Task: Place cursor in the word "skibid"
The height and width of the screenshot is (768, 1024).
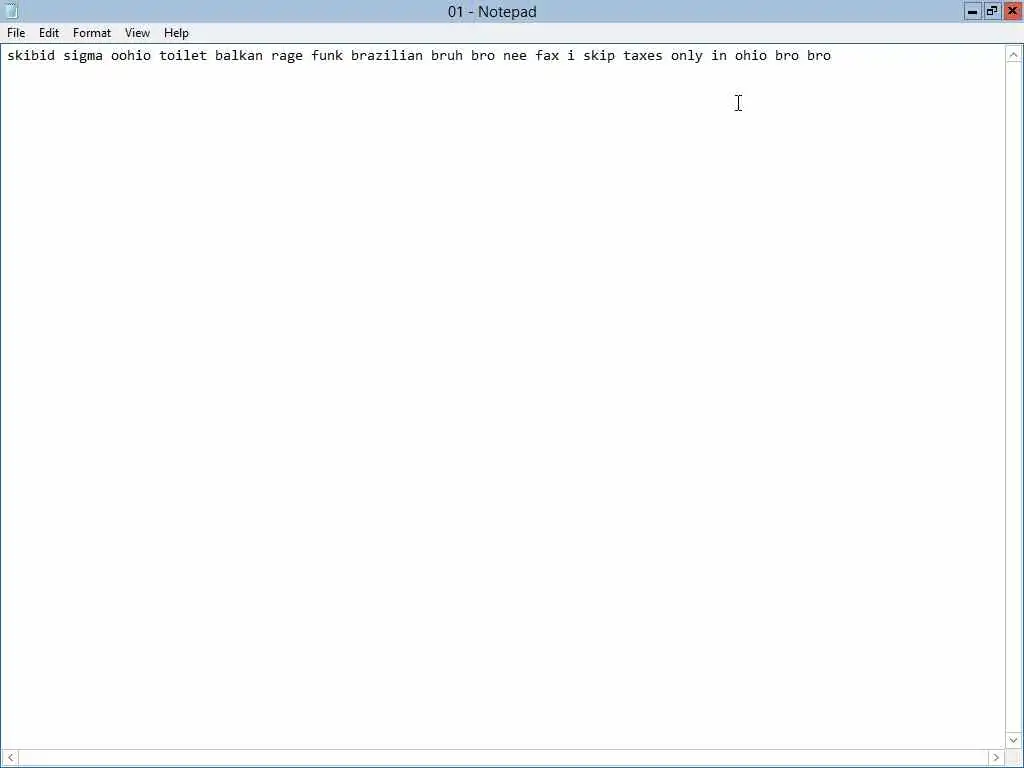Action: 31,56
